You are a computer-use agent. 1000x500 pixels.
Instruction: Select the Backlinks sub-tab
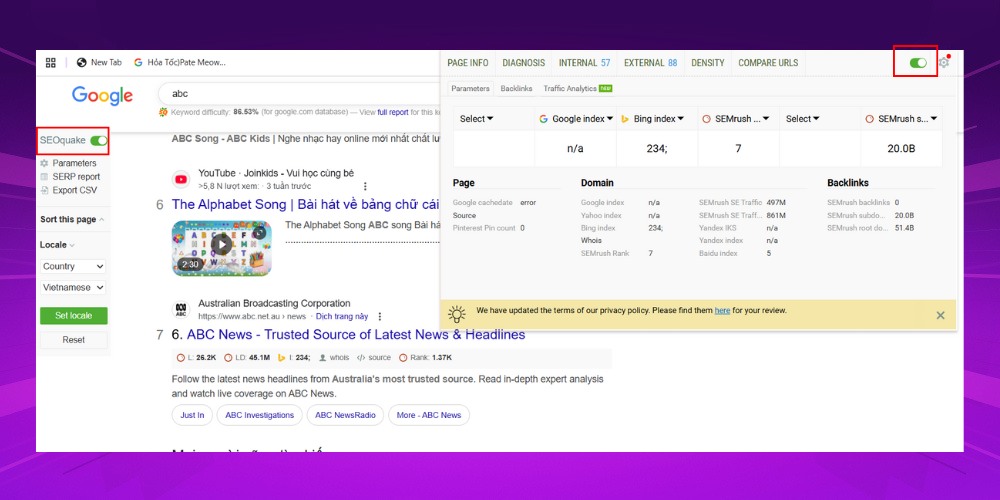coord(517,89)
